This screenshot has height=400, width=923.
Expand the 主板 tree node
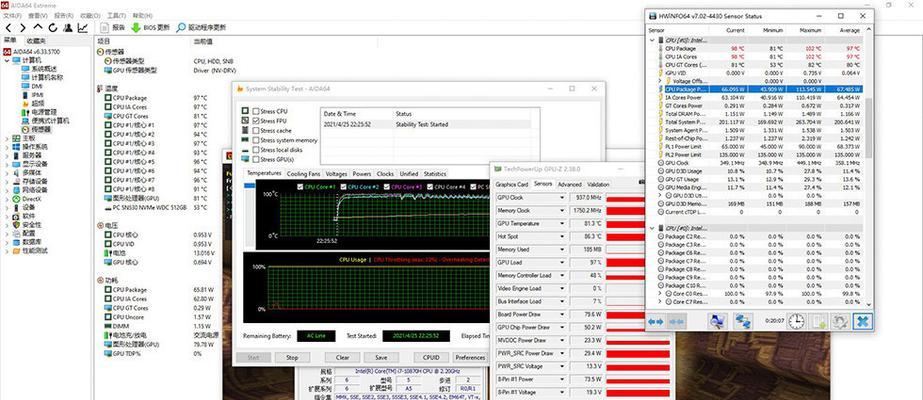click(x=7, y=138)
